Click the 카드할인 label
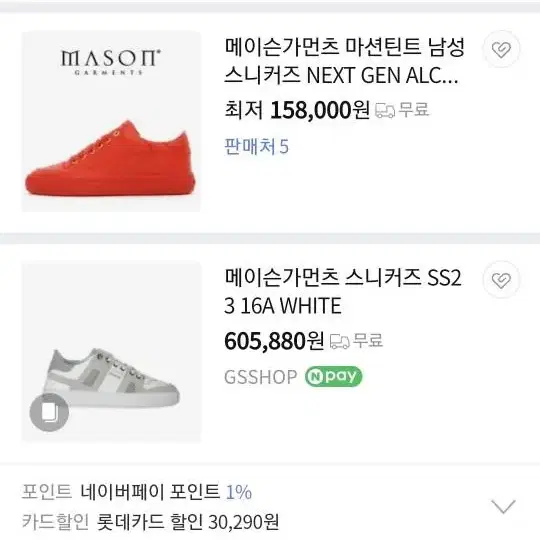The width and height of the screenshot is (540, 540). pos(55,522)
